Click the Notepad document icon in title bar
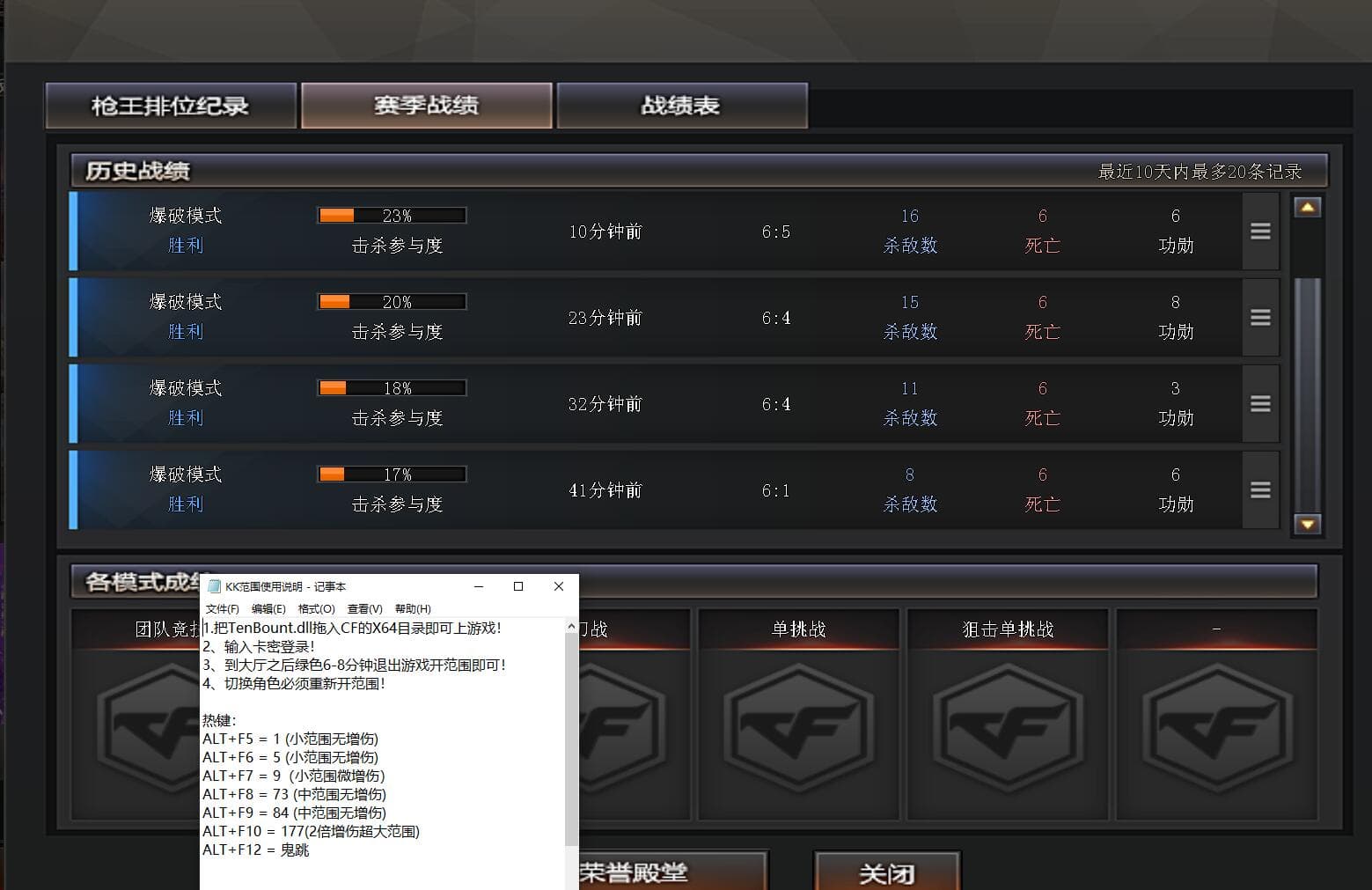This screenshot has width=1372, height=890. coord(213,587)
